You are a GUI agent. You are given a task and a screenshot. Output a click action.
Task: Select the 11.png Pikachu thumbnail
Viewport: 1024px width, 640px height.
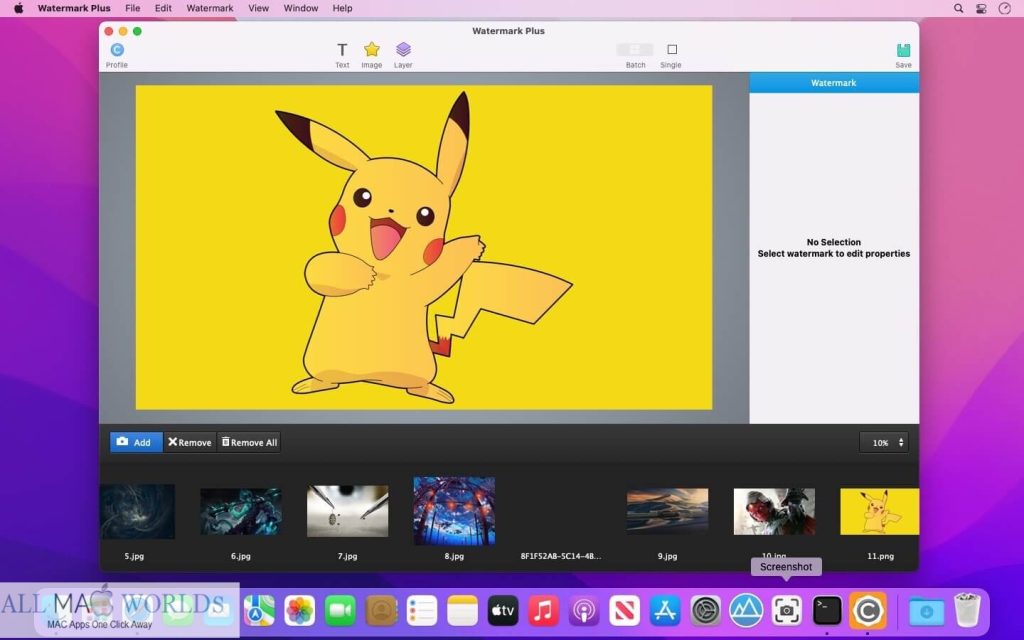pos(879,511)
